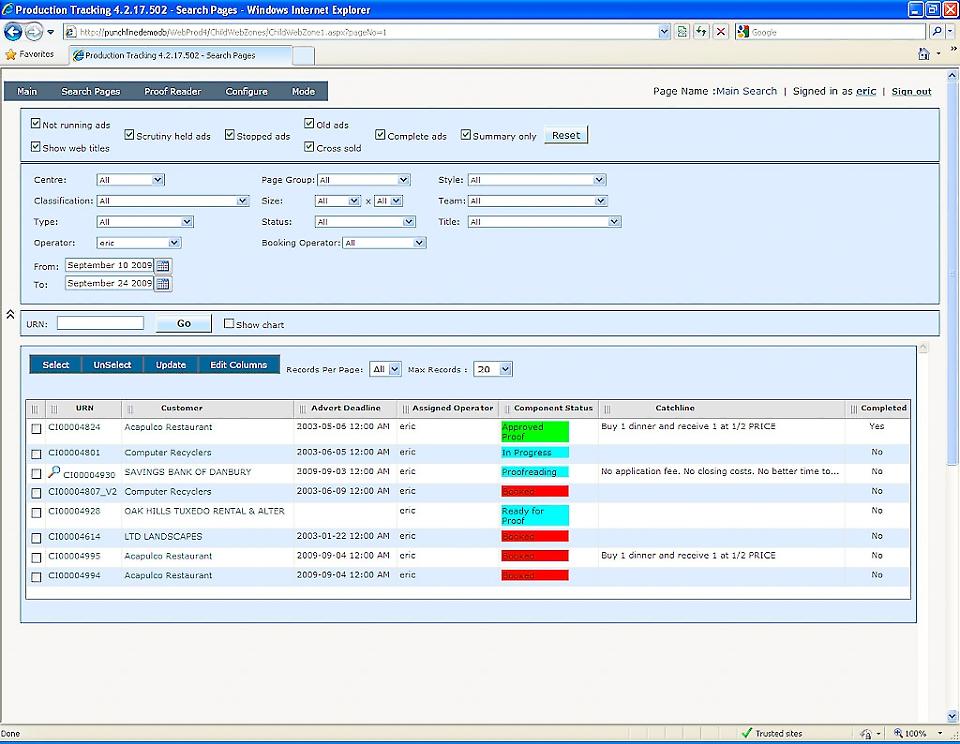
Task: Open the Proof Reader menu
Action: coord(173,91)
